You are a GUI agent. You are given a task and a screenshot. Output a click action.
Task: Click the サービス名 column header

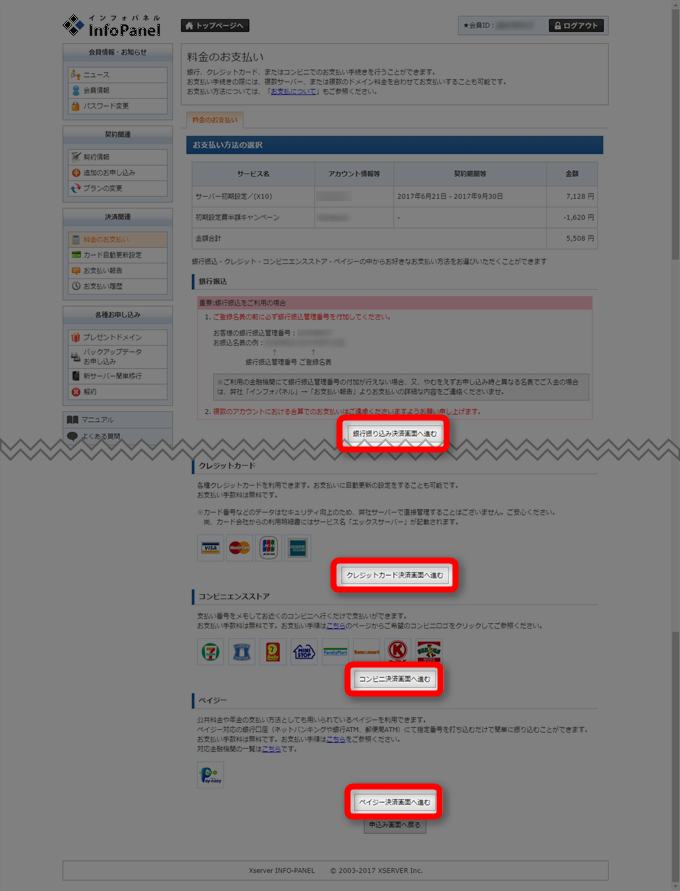253,174
